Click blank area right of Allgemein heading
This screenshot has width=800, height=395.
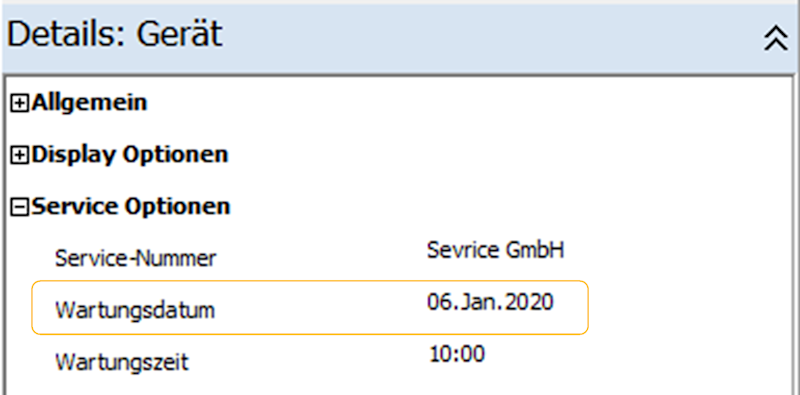(459, 104)
